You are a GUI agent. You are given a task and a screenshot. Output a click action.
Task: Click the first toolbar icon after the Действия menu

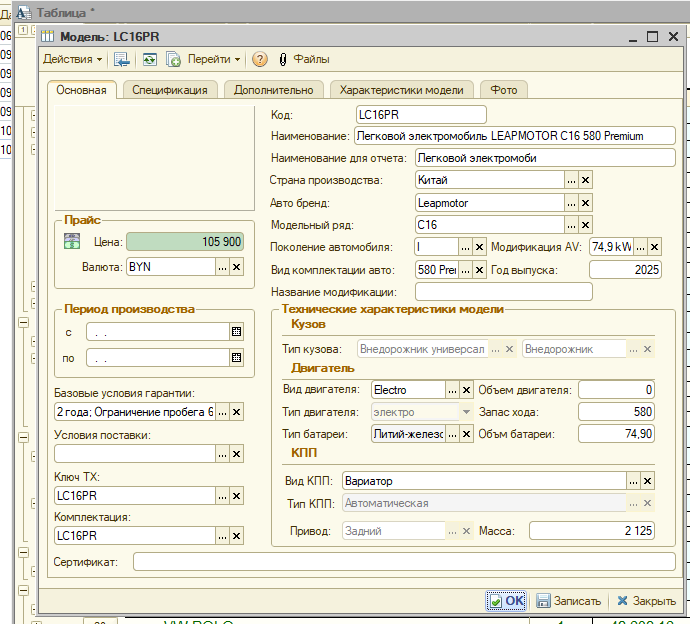121,60
